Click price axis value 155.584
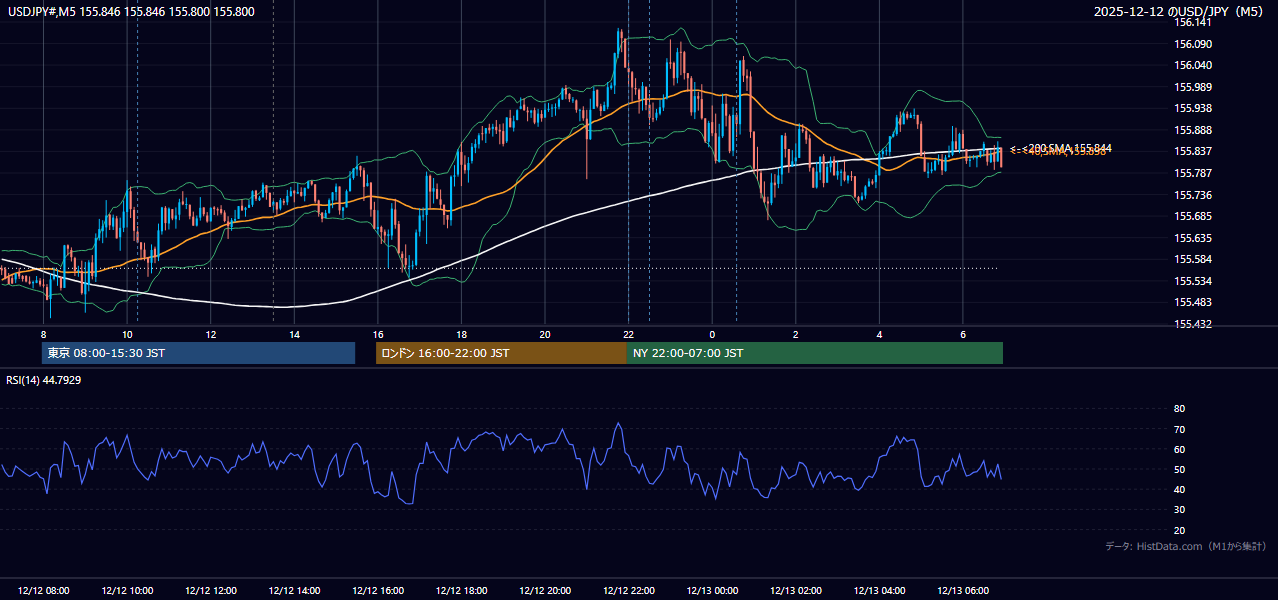The image size is (1278, 600). tap(1194, 259)
